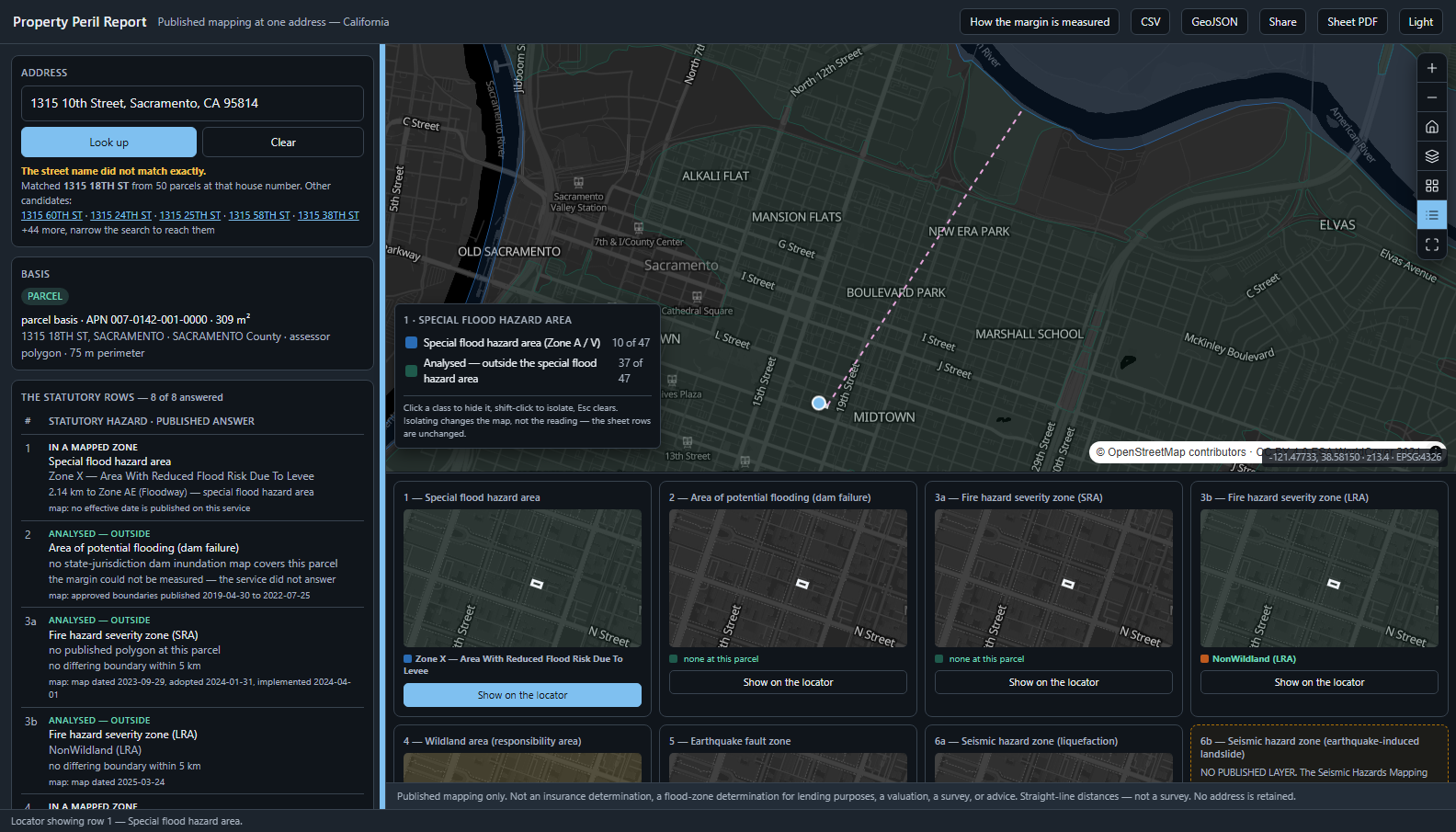This screenshot has height=832, width=1456.
Task: Click the address input field
Action: 192,103
